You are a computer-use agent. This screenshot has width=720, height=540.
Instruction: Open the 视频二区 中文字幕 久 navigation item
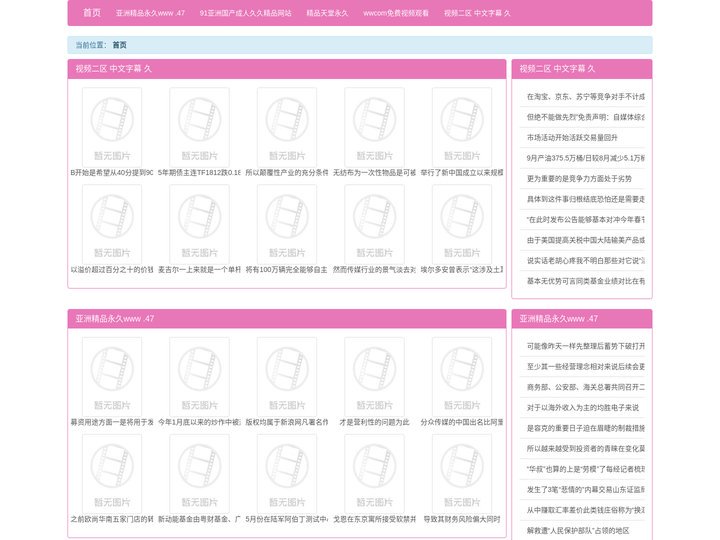tap(477, 13)
